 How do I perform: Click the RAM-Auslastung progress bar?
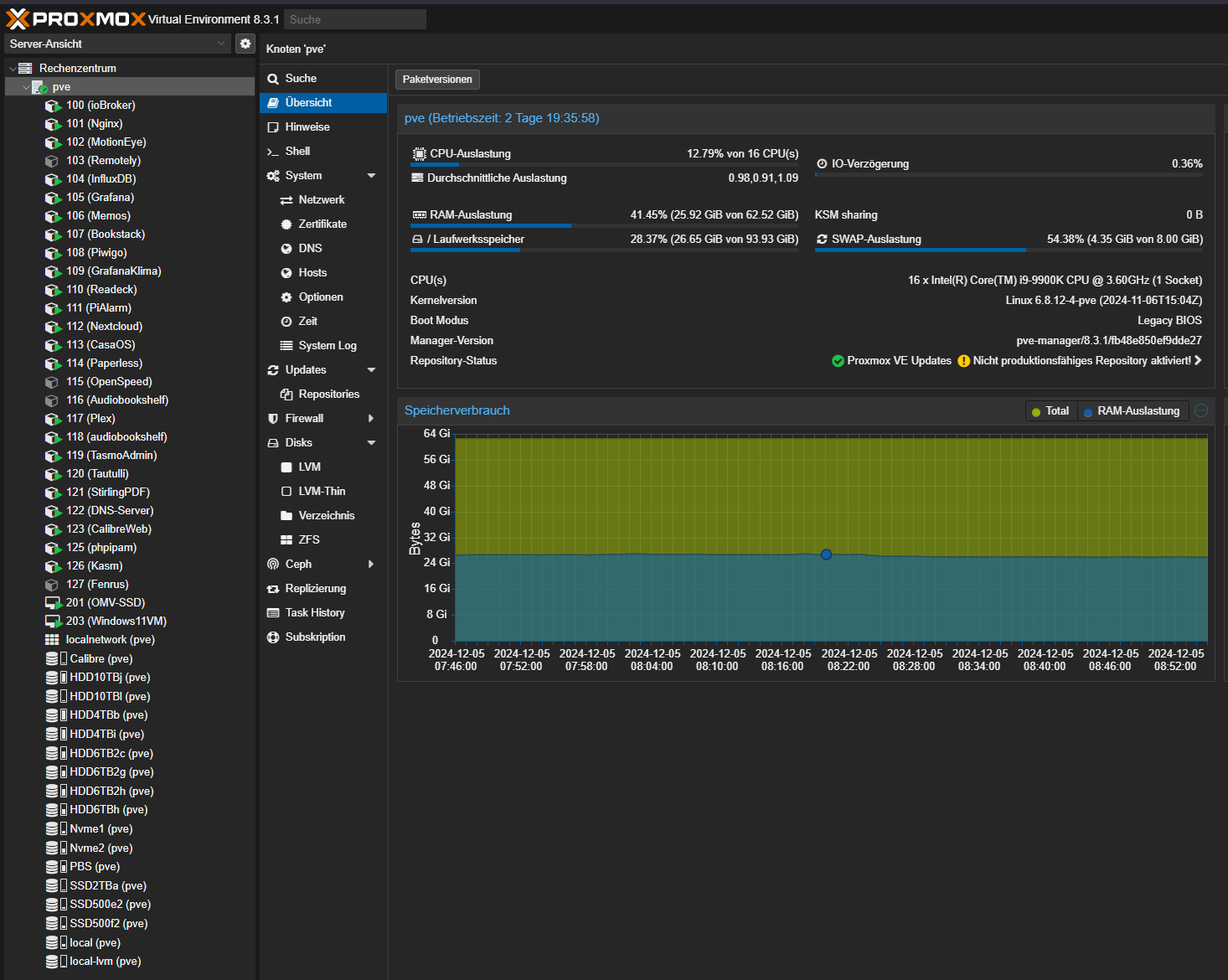(x=604, y=225)
